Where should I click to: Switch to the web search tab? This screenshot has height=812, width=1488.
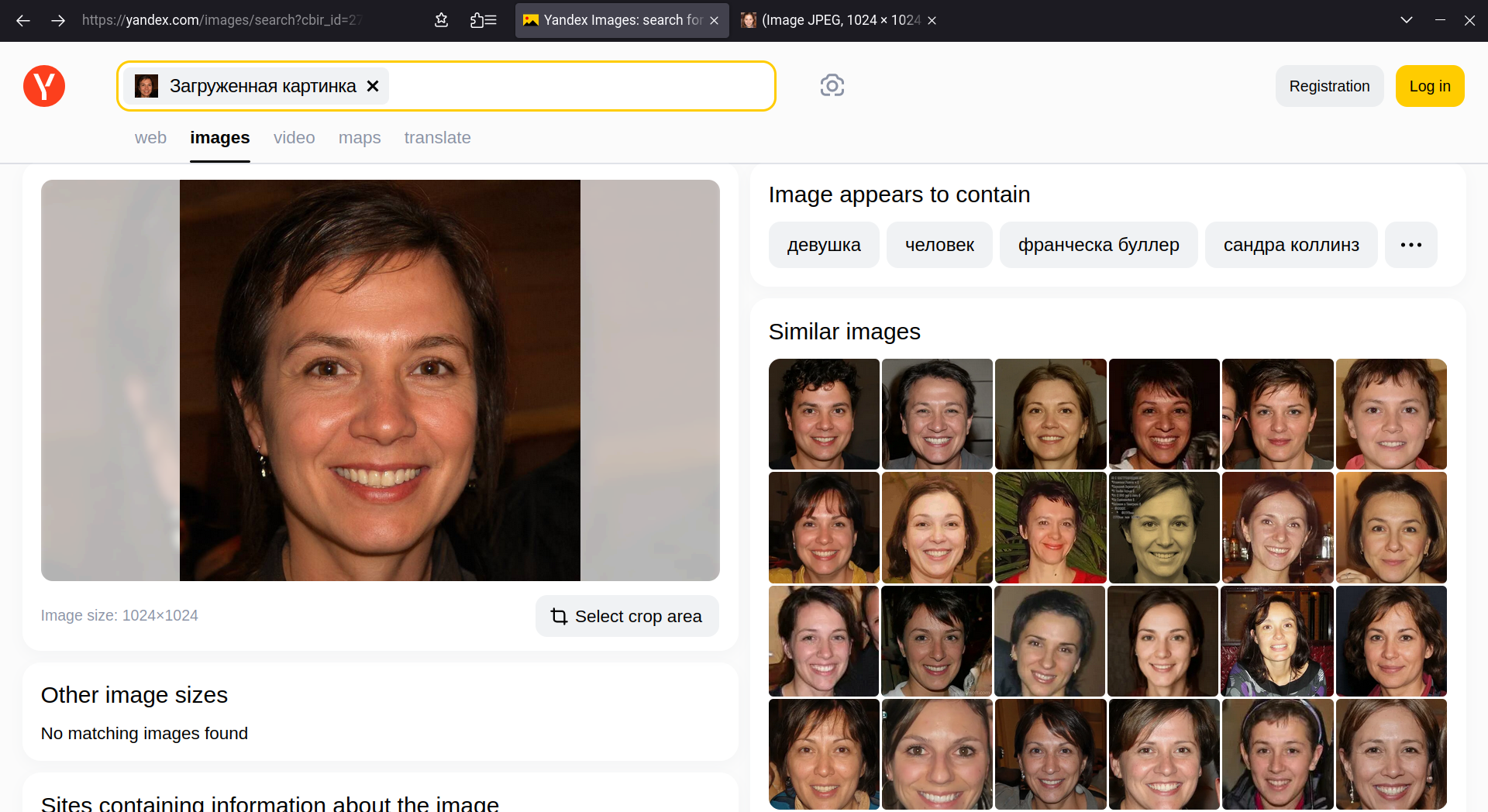point(150,138)
